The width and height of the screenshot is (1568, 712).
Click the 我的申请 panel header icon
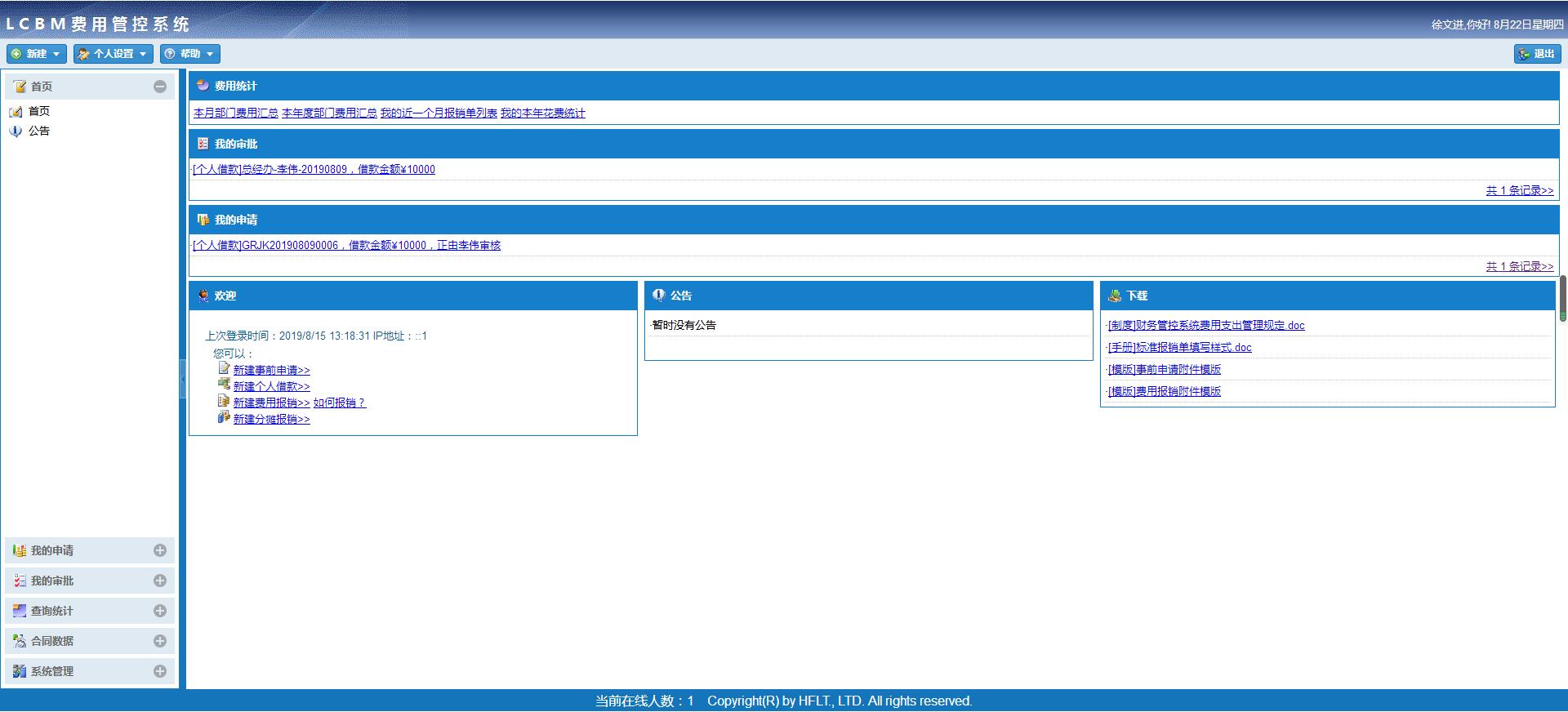tap(203, 220)
